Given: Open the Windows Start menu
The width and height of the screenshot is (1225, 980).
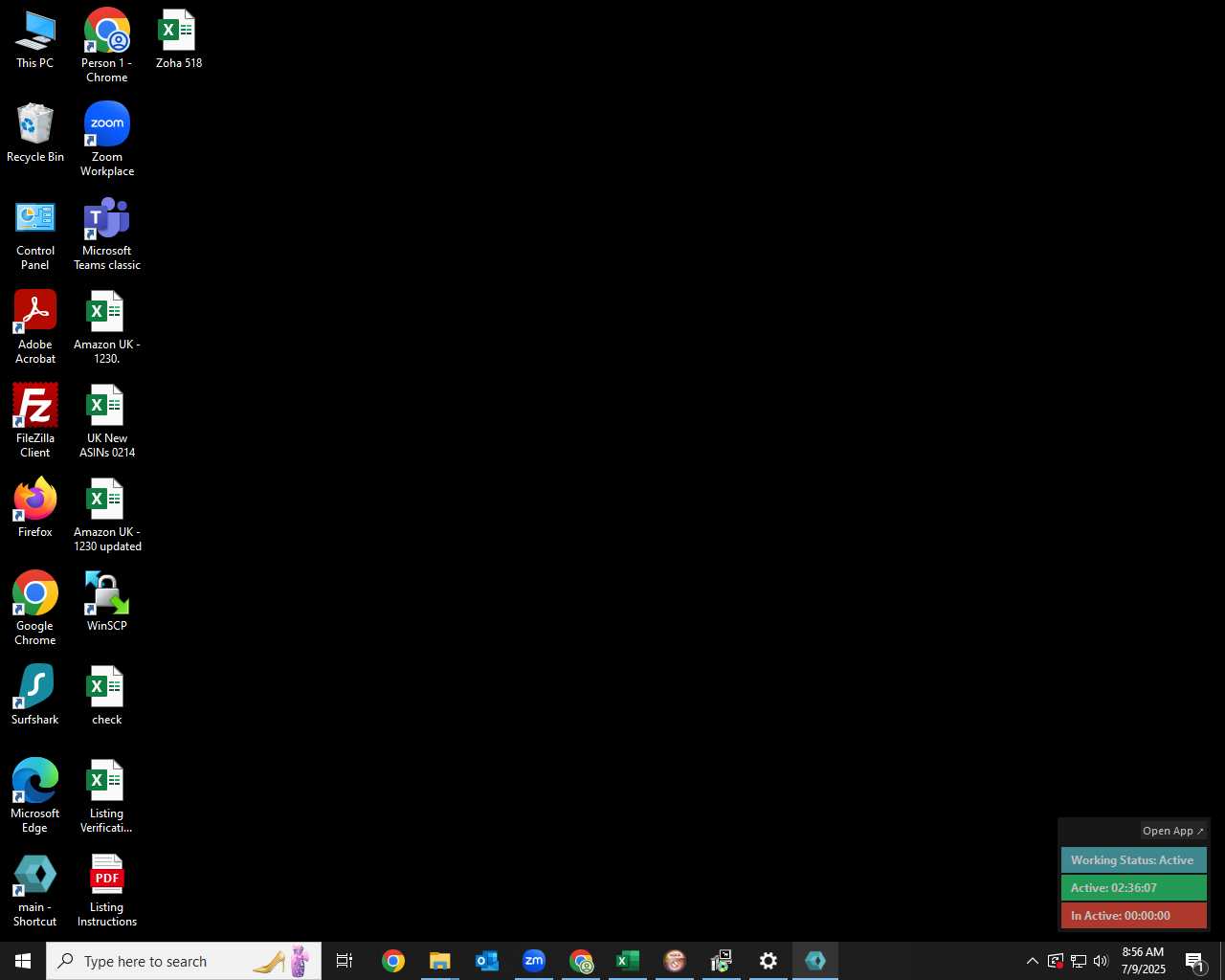Looking at the screenshot, I should coord(23,961).
